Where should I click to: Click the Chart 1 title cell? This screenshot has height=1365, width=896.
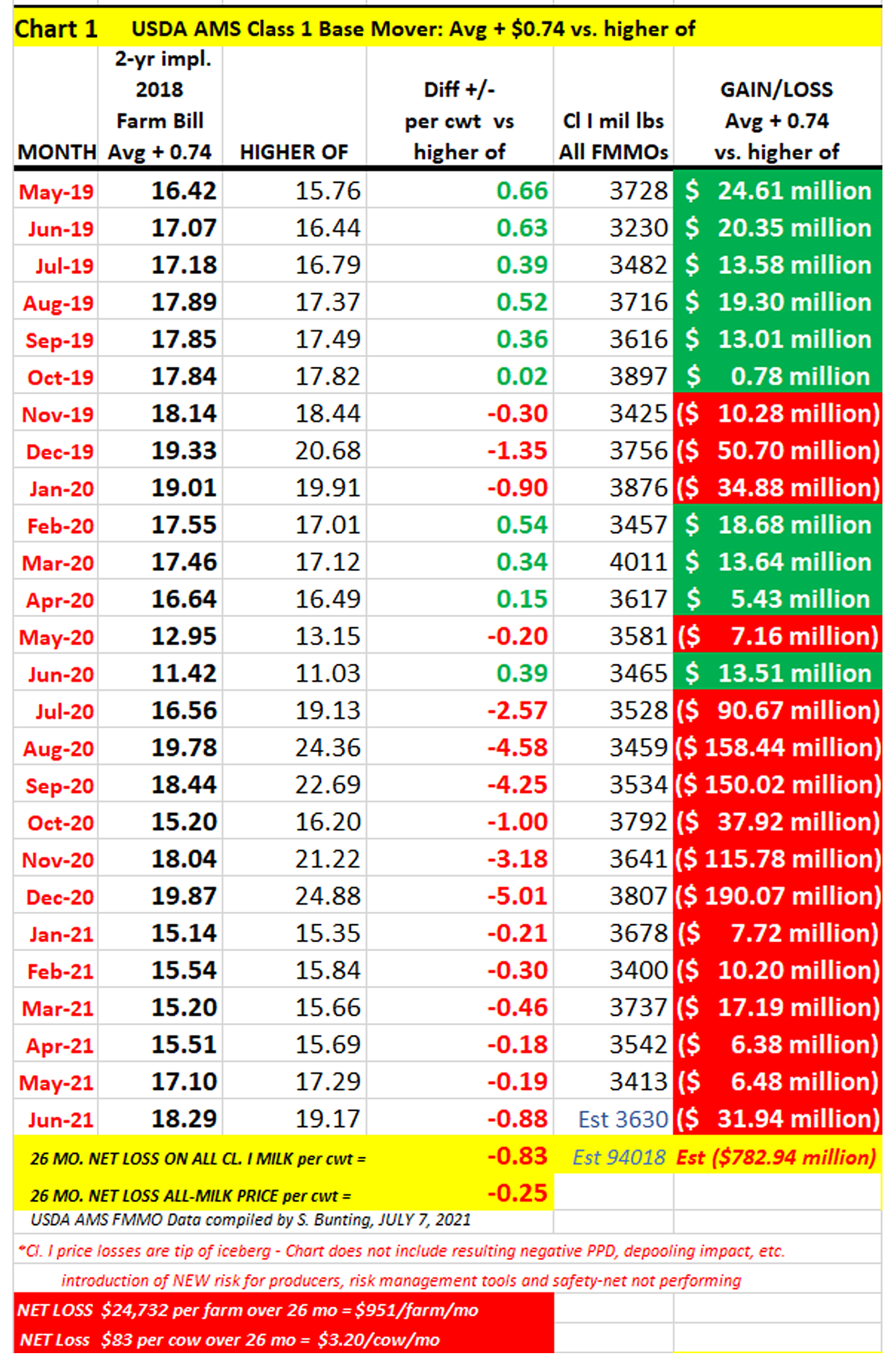tap(55, 29)
